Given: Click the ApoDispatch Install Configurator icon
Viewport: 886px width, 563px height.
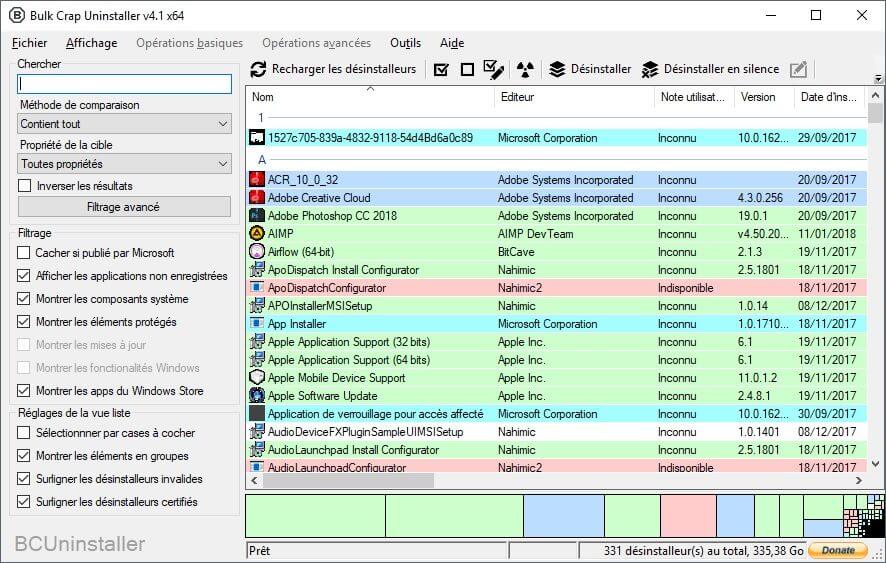Looking at the screenshot, I should (x=257, y=270).
